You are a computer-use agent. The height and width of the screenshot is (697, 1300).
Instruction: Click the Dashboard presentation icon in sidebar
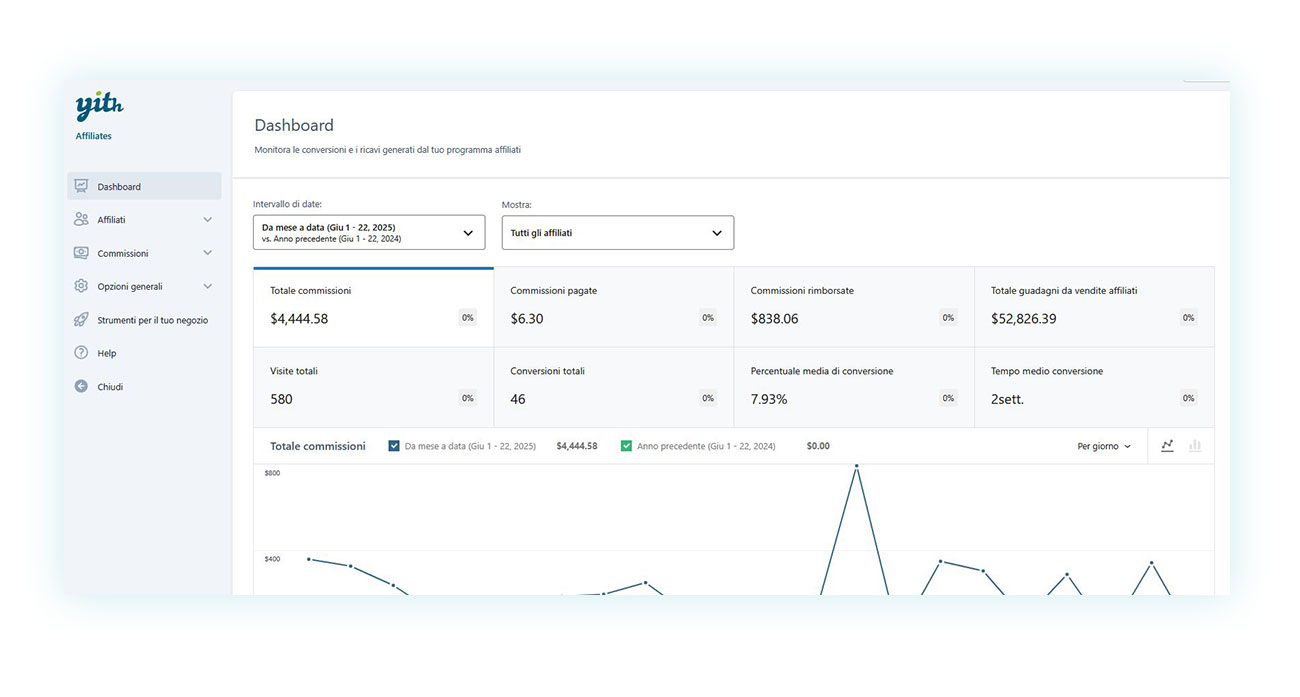[81, 186]
